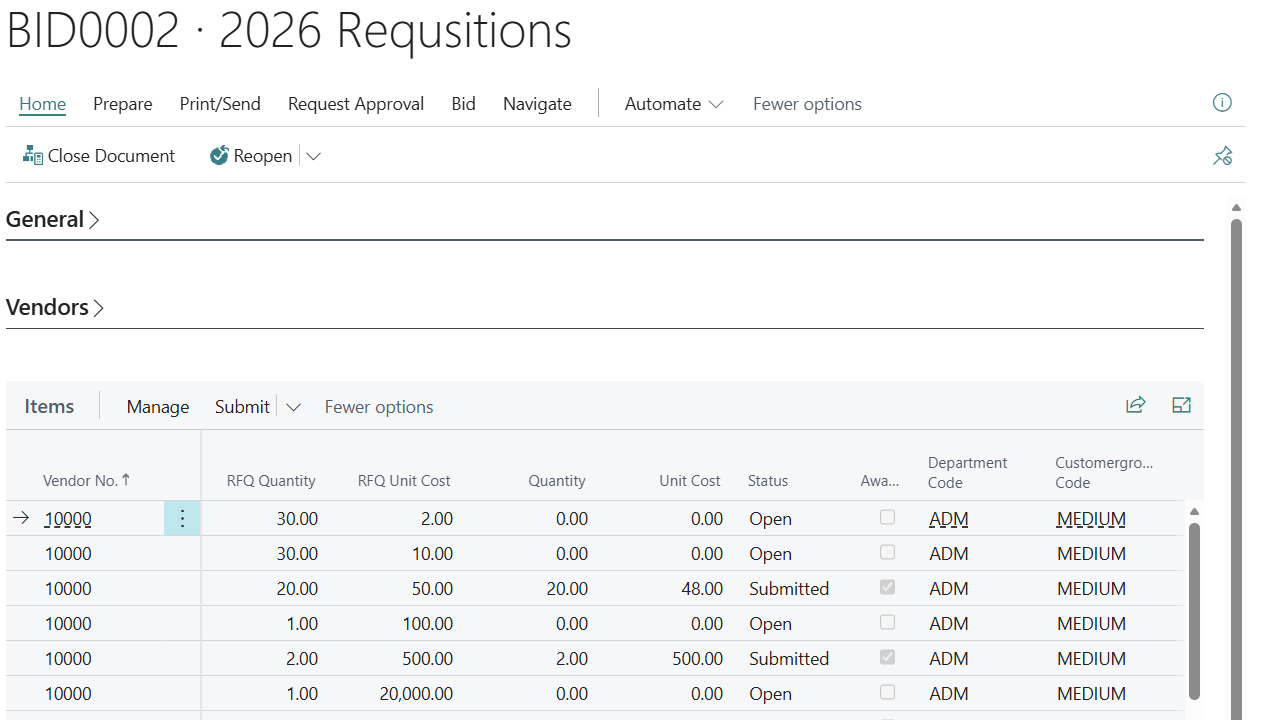Click the sort arrow on Vendor No. column
The image size is (1280, 720).
point(127,479)
